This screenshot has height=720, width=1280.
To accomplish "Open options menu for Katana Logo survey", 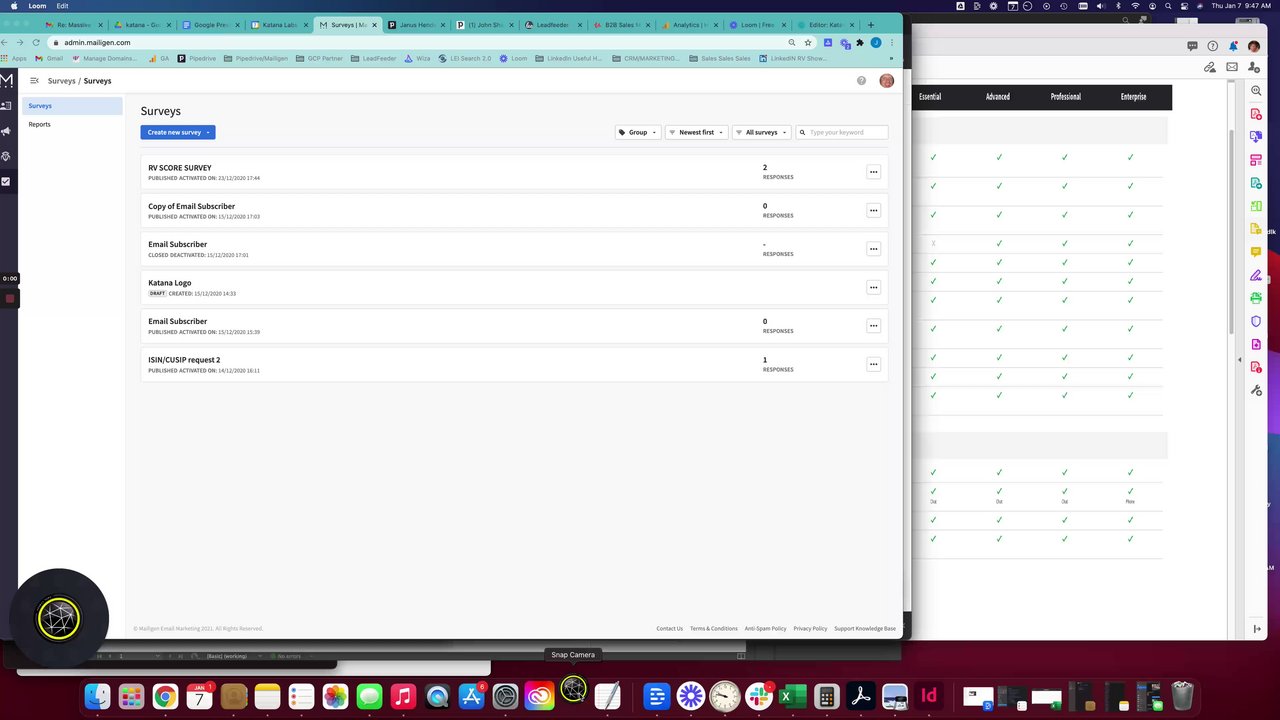I will pyautogui.click(x=873, y=287).
